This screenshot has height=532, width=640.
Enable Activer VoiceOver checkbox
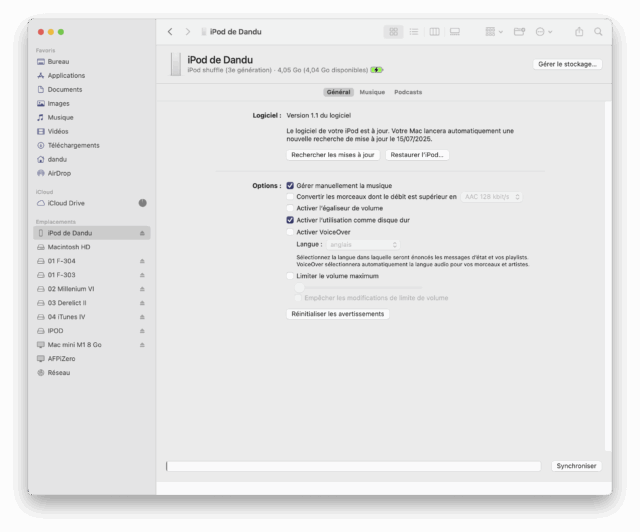290,232
